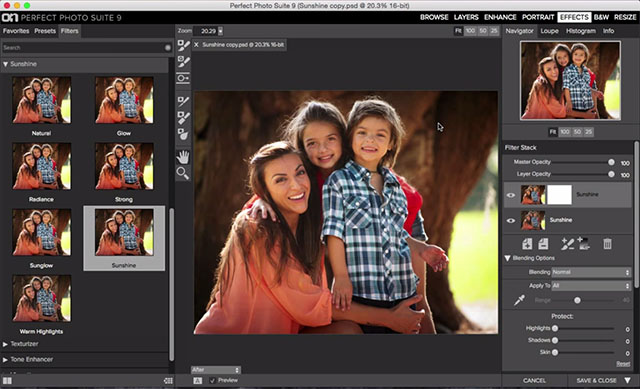Open the After view mode dropdown
Viewport: 640px width, 389px height.
(x=216, y=370)
